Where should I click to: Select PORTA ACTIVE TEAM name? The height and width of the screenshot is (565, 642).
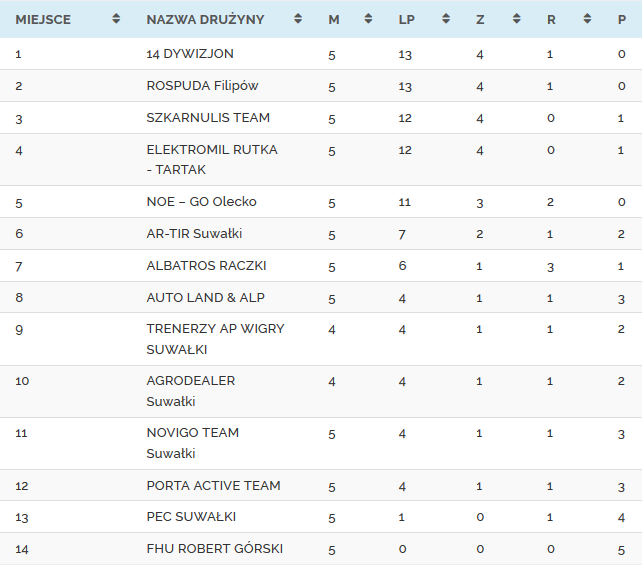coord(213,486)
